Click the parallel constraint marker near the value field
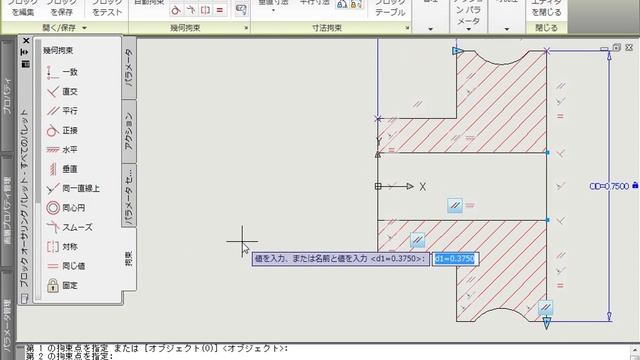This screenshot has width=640, height=360. click(417, 240)
